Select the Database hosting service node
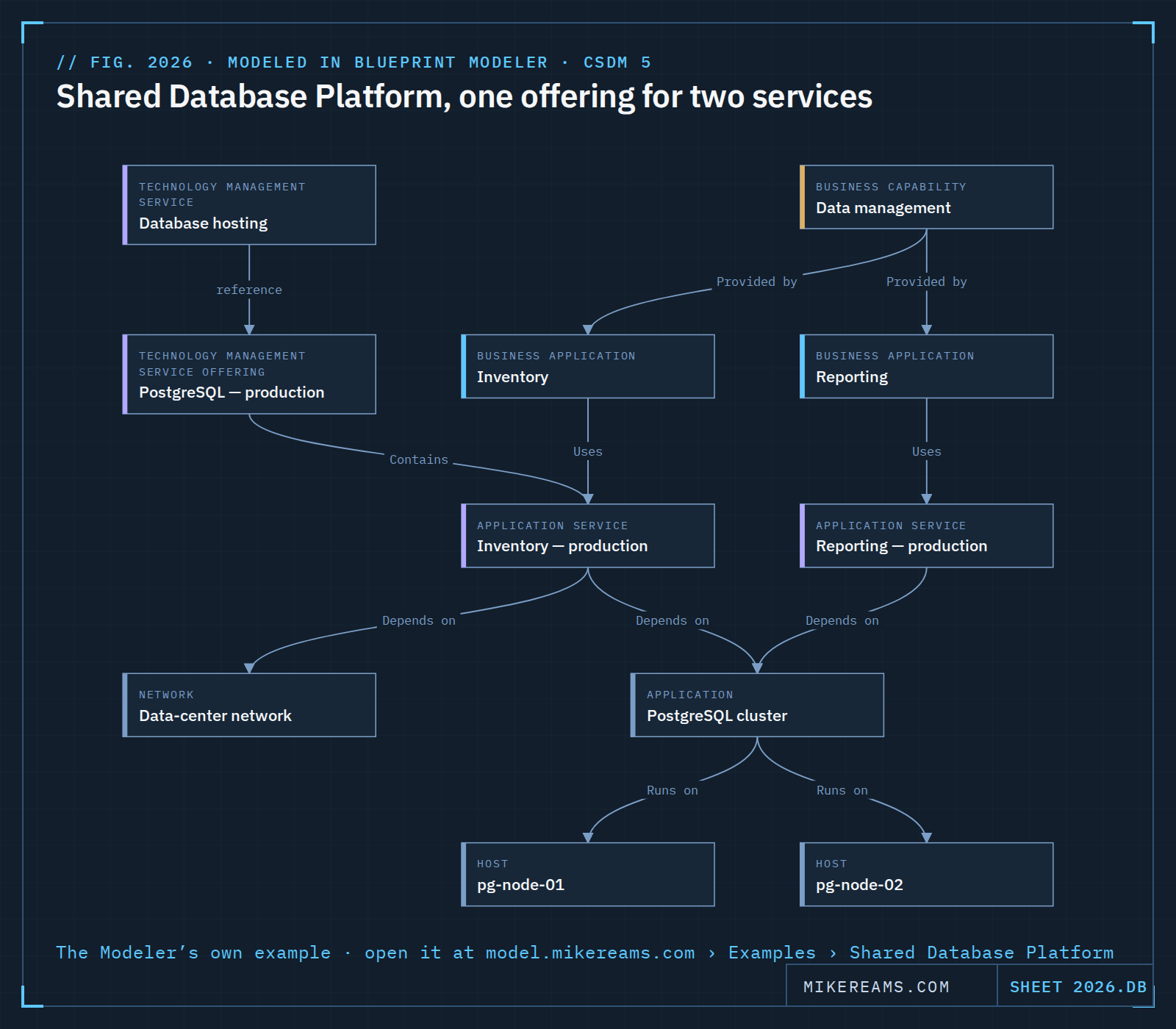1176x1029 pixels. click(x=249, y=205)
